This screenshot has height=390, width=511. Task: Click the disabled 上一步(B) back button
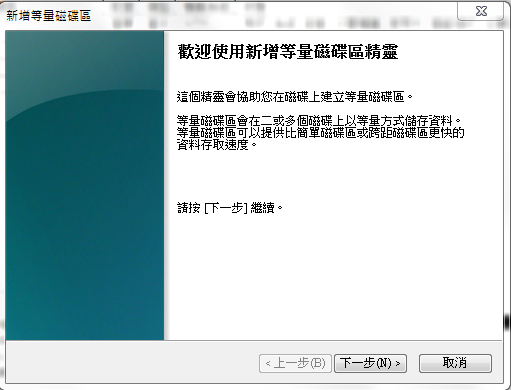coord(295,363)
